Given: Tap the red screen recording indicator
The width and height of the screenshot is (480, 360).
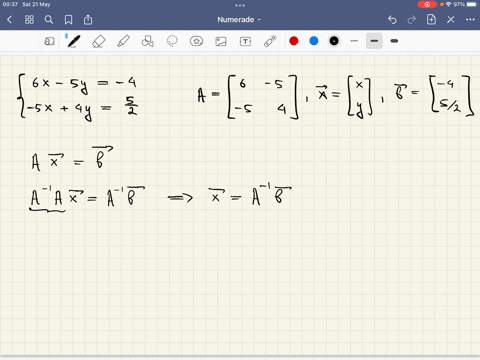Looking at the screenshot, I should coord(427,4).
